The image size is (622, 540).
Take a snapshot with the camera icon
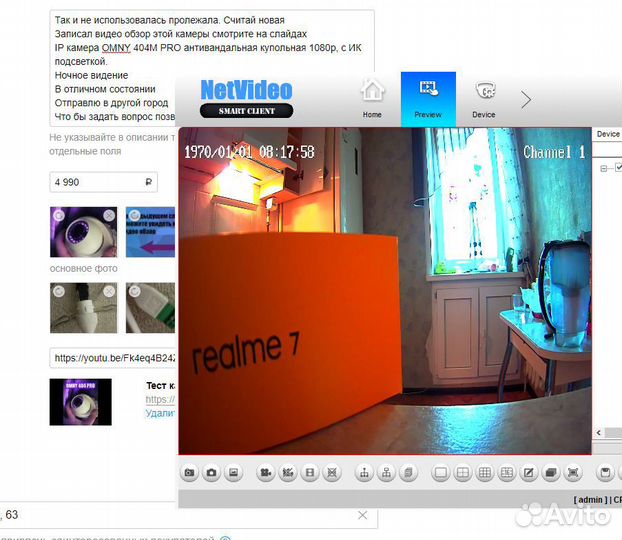[x=211, y=472]
